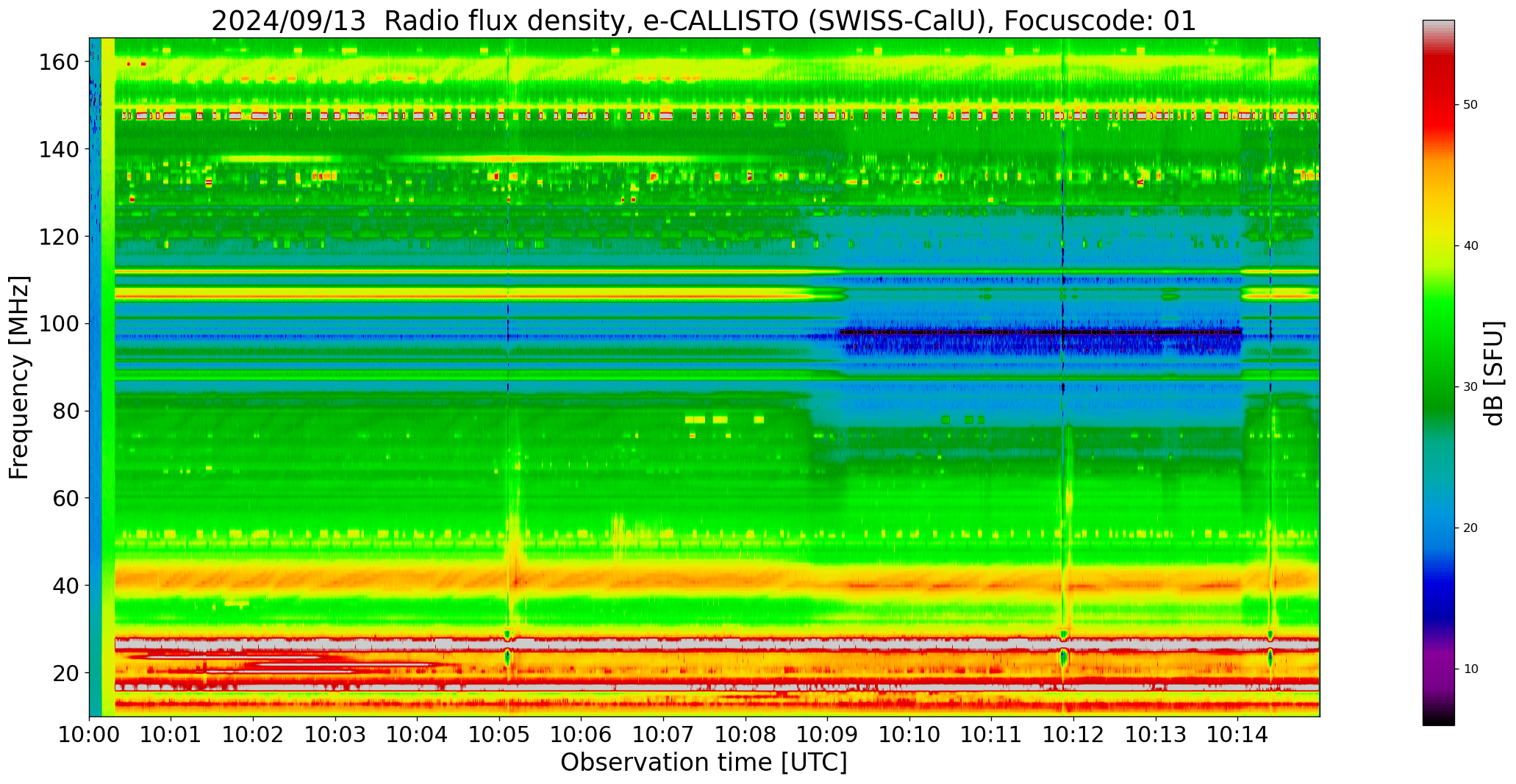
Task: Click the 60 tick on the frequency axis
Action: click(65, 498)
